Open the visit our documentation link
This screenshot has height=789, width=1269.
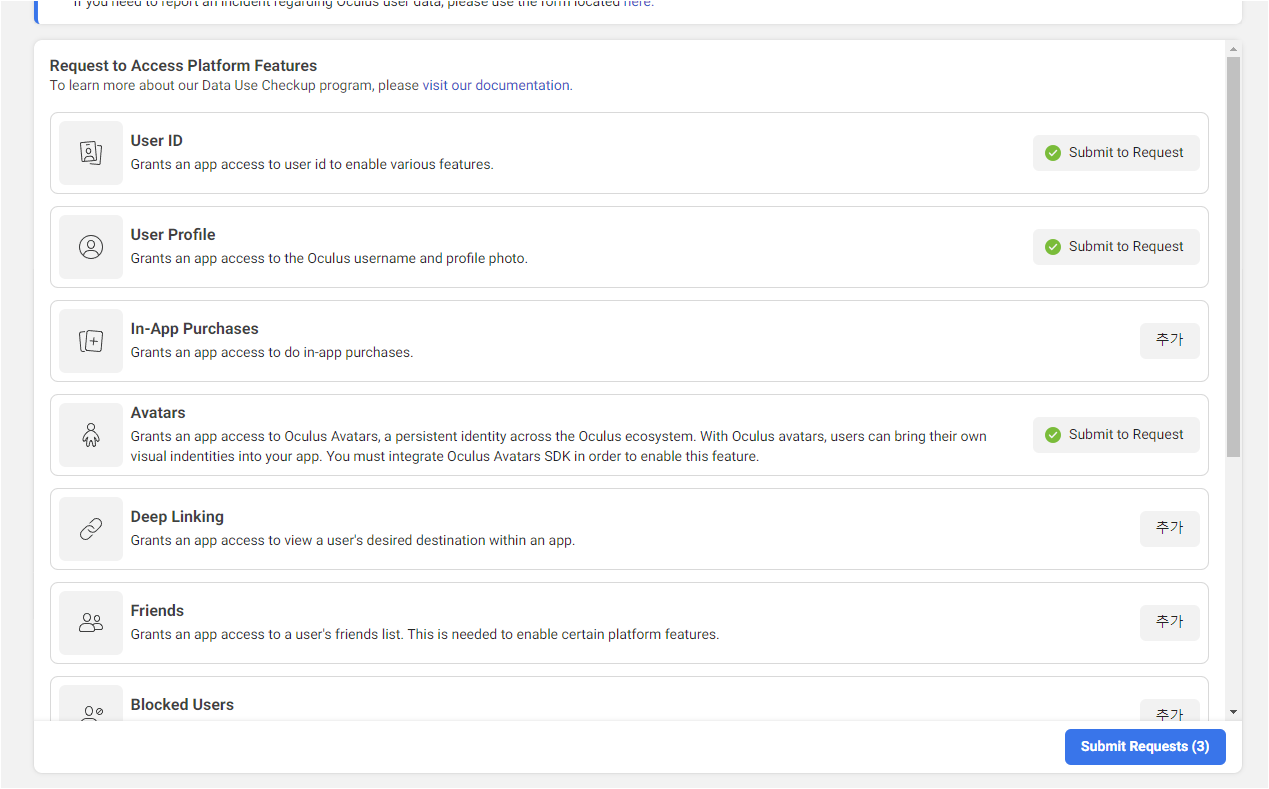pos(496,86)
